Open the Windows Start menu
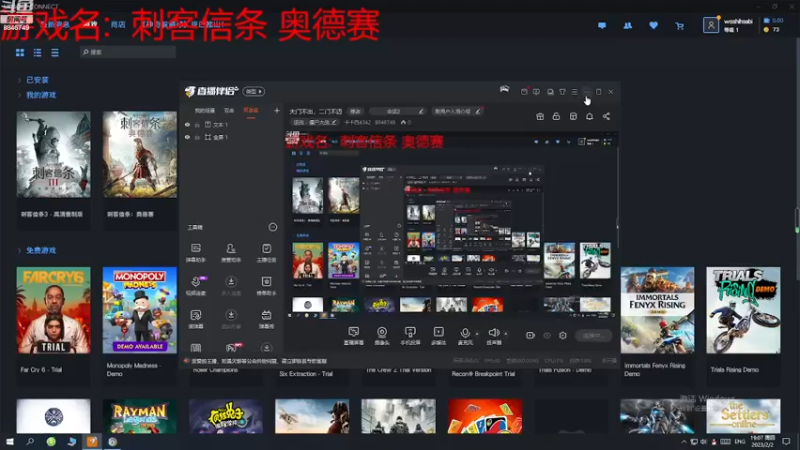Screen dimensions: 800x450 [10, 442]
